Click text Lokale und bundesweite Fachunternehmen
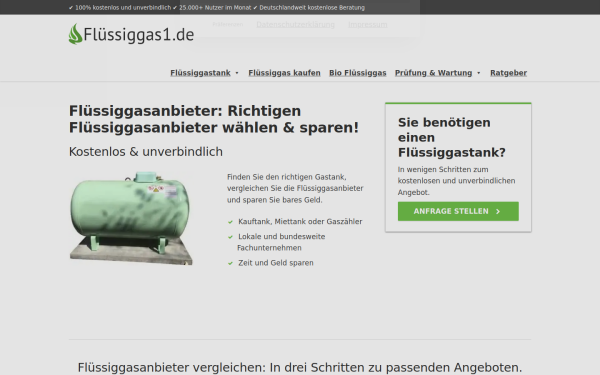This screenshot has width=600, height=375. 281,242
